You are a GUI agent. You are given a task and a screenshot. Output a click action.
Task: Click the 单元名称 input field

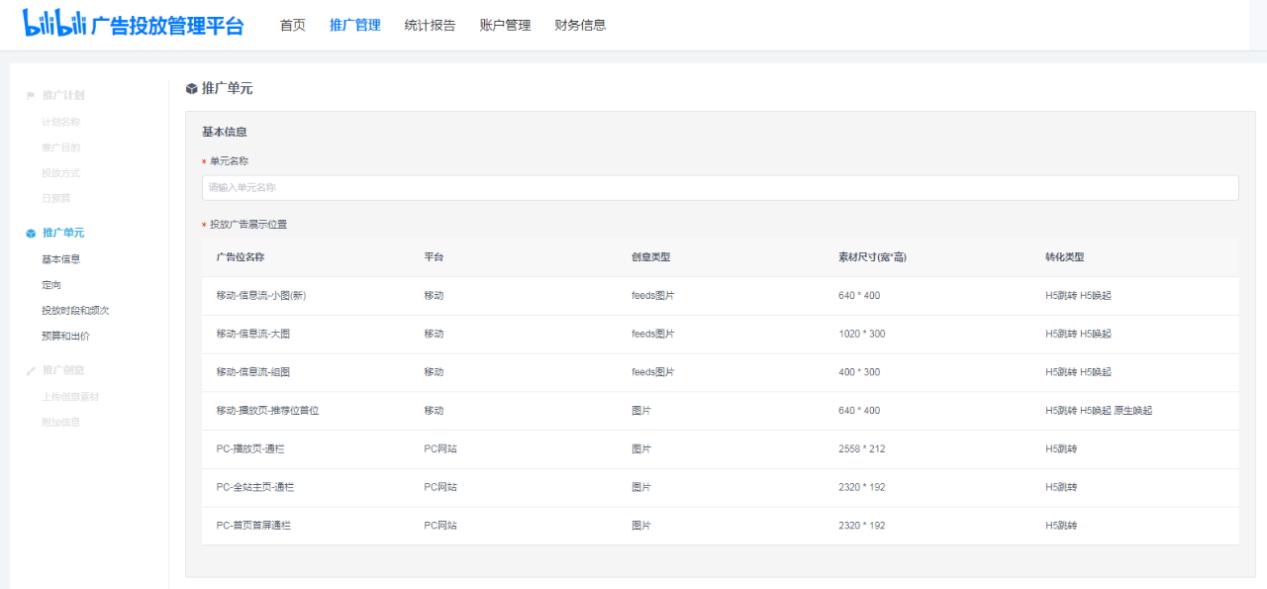click(720, 187)
